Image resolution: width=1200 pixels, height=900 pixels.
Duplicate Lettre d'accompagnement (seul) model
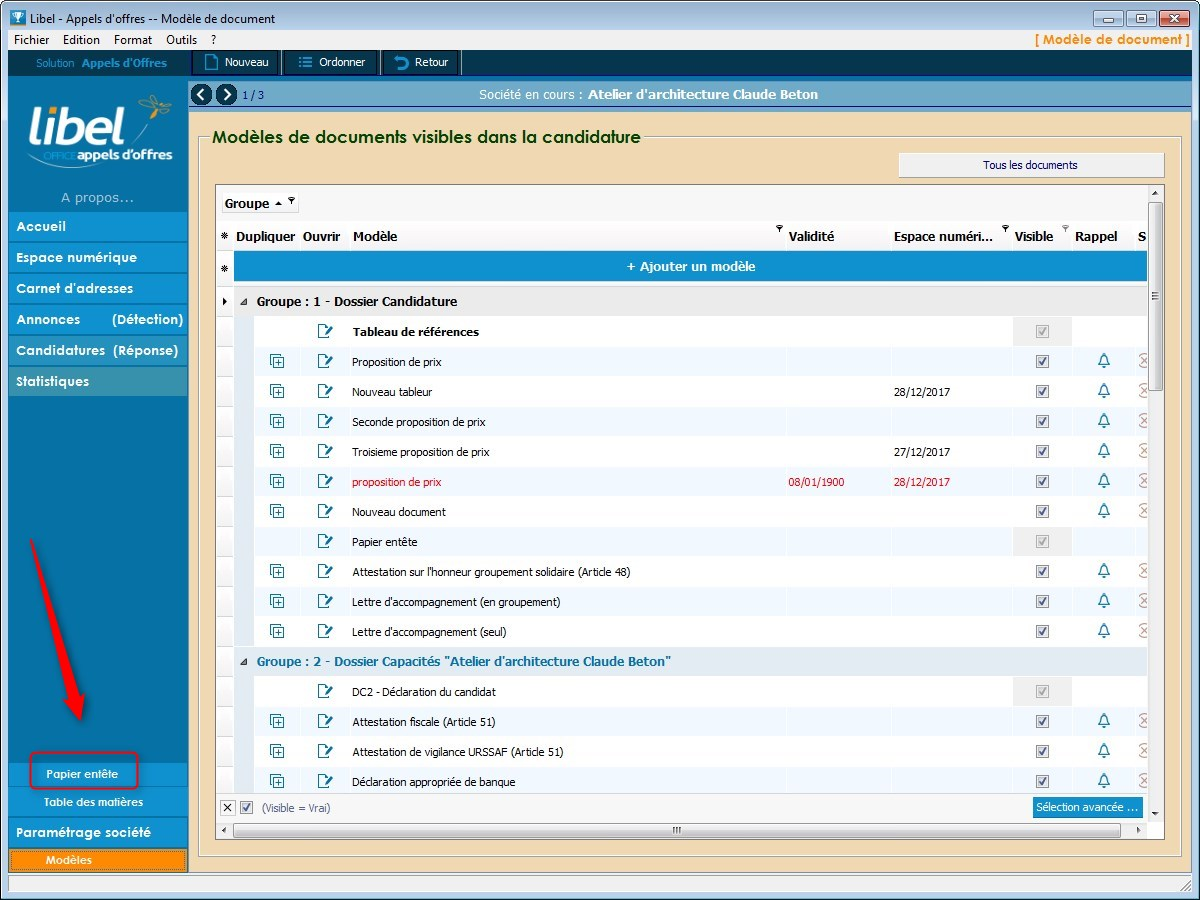pos(277,631)
